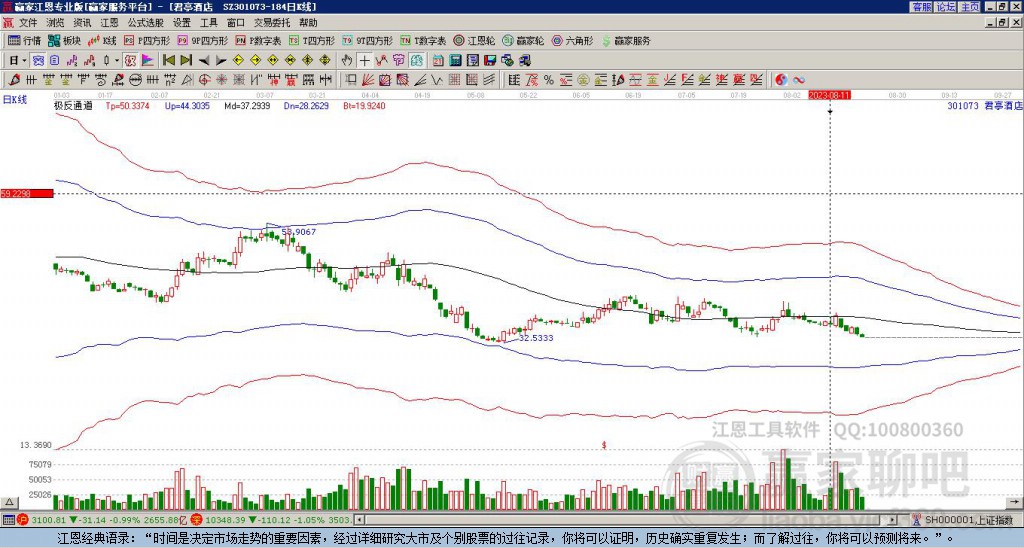Open the calculator icon in toolbar
Screen dimensions: 1024x548
[455, 60]
